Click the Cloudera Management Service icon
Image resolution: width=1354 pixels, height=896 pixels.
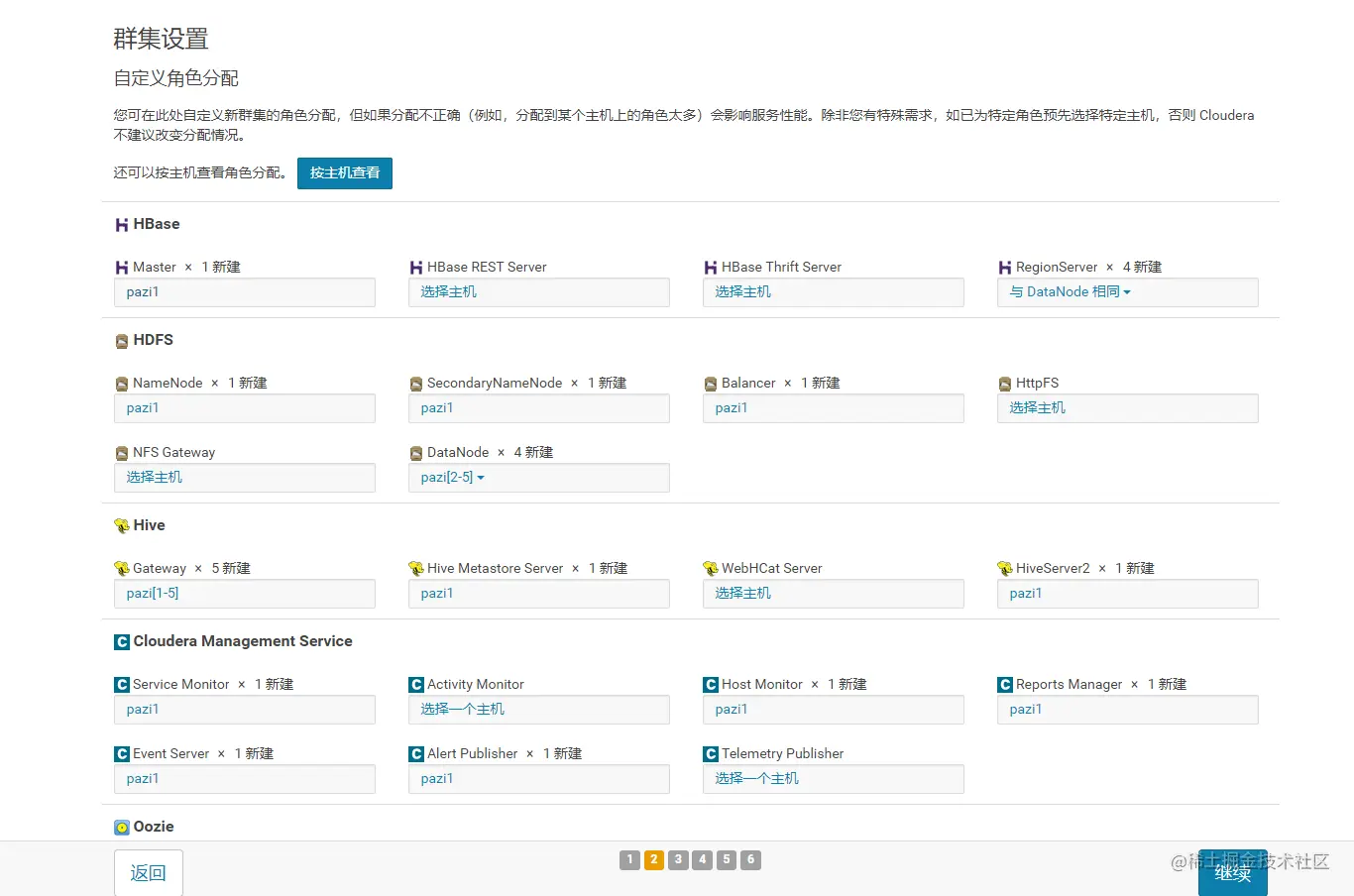[x=122, y=642]
